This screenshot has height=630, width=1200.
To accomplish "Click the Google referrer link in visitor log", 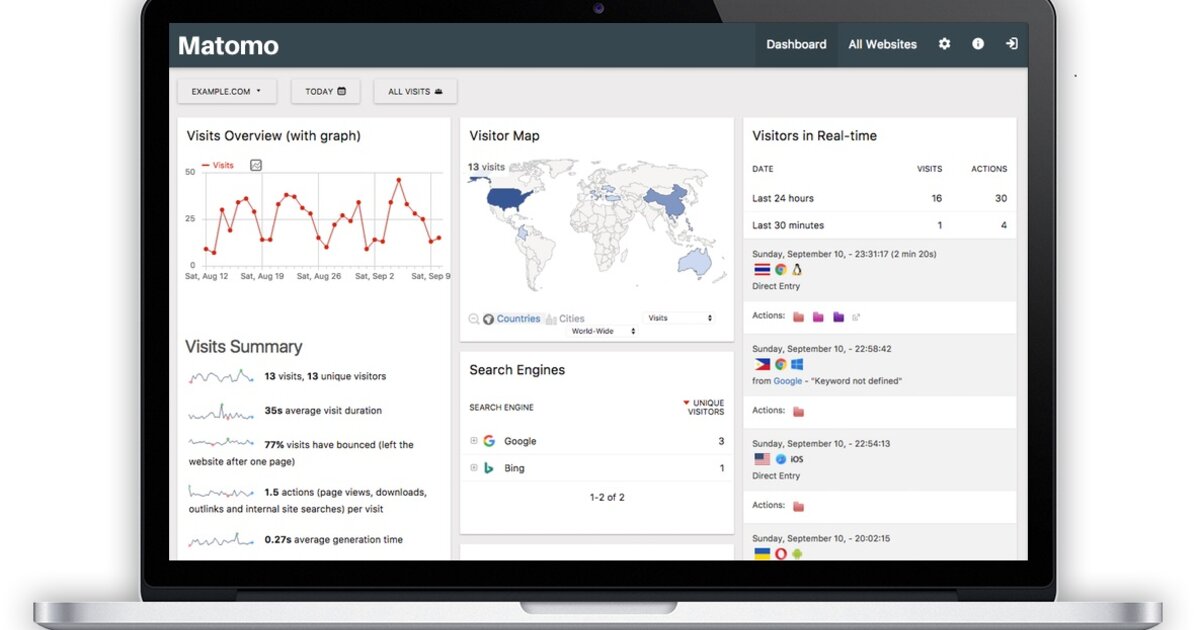I will [x=788, y=381].
